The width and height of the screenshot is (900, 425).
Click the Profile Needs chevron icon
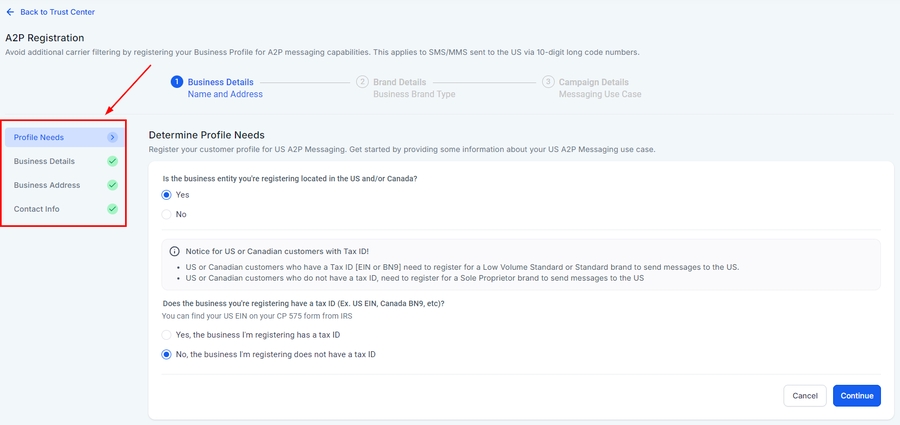[113, 137]
